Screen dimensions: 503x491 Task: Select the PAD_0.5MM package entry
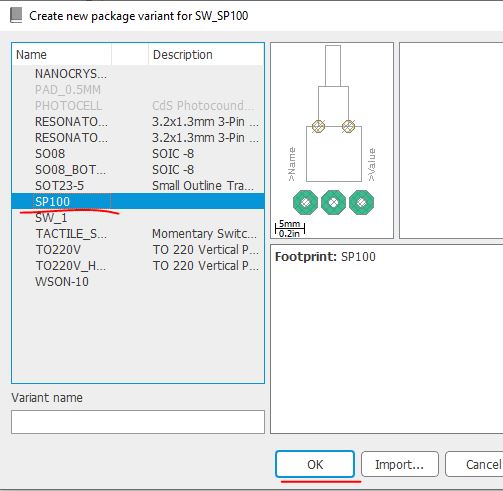(x=138, y=90)
